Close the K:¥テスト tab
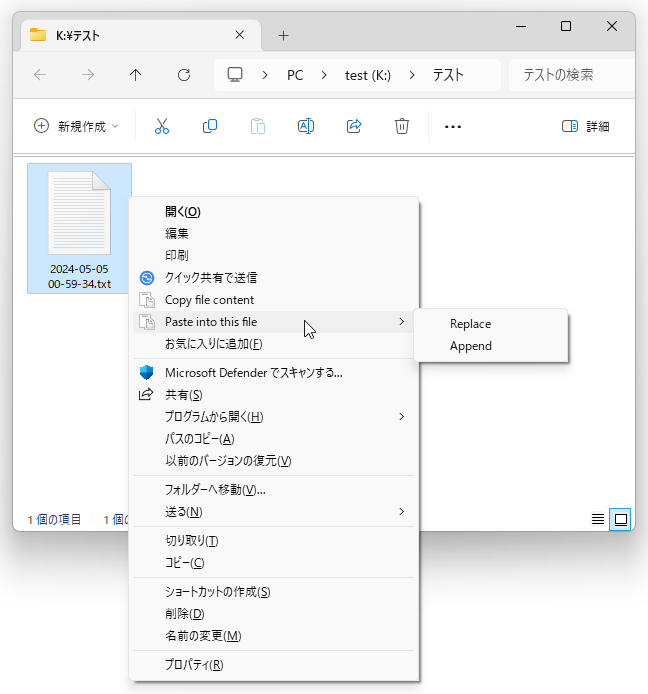This screenshot has height=694, width=648. 239,35
